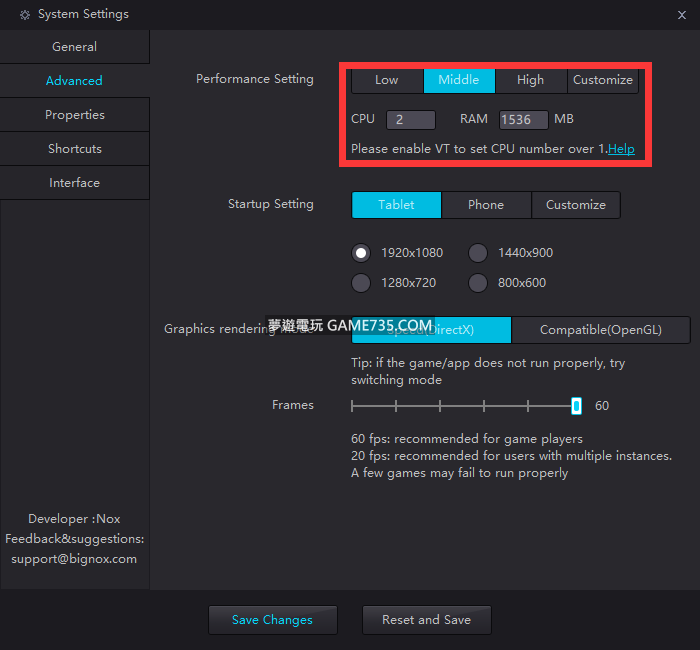This screenshot has height=650, width=700.
Task: Select Customize performance setting
Action: point(603,80)
